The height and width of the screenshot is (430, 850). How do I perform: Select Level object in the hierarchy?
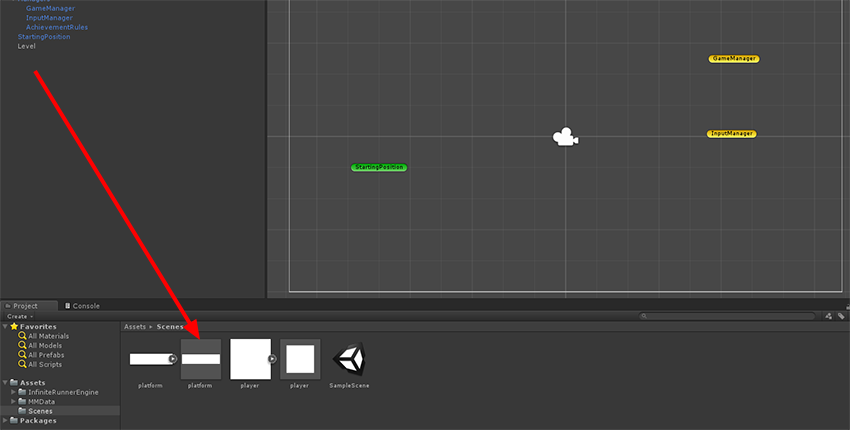[26, 46]
